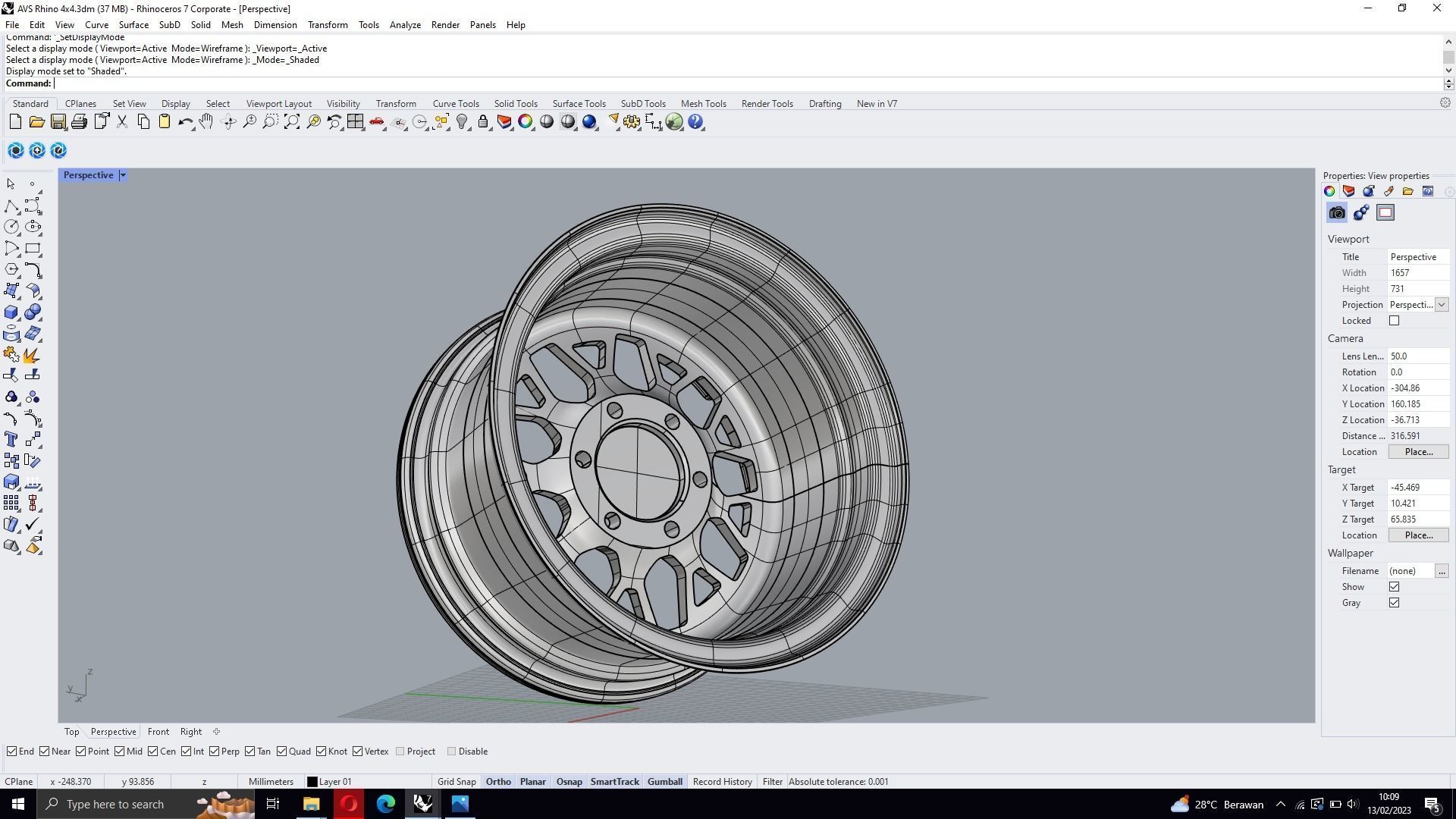
Task: Open layers with the layer stack icon
Action: pos(504,121)
